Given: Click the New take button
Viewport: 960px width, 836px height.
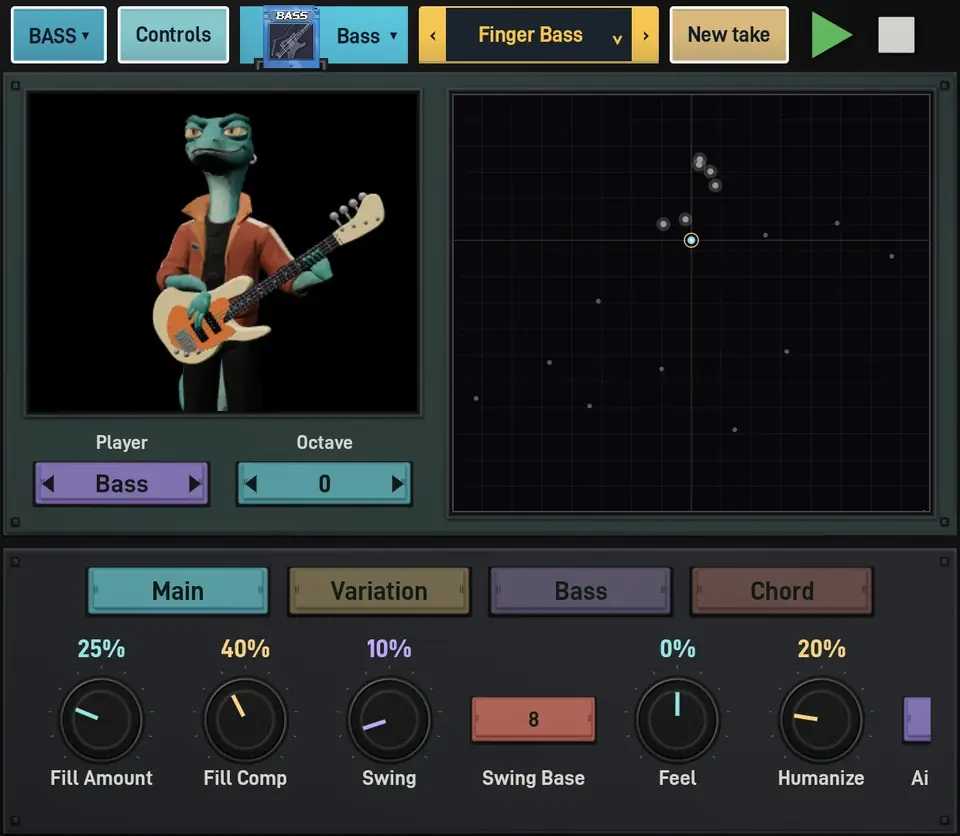Looking at the screenshot, I should tap(729, 35).
